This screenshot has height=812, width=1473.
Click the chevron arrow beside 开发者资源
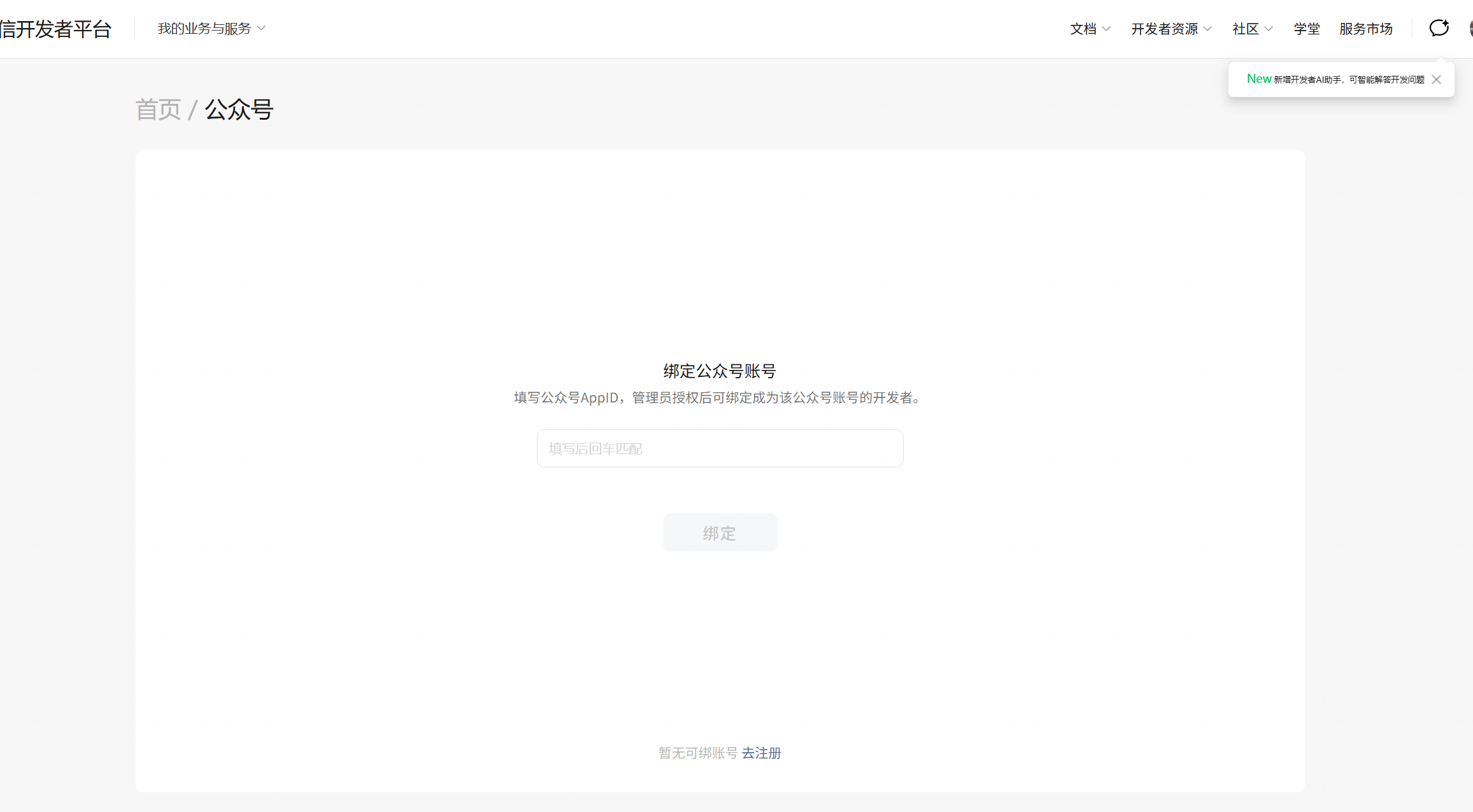pos(1207,29)
